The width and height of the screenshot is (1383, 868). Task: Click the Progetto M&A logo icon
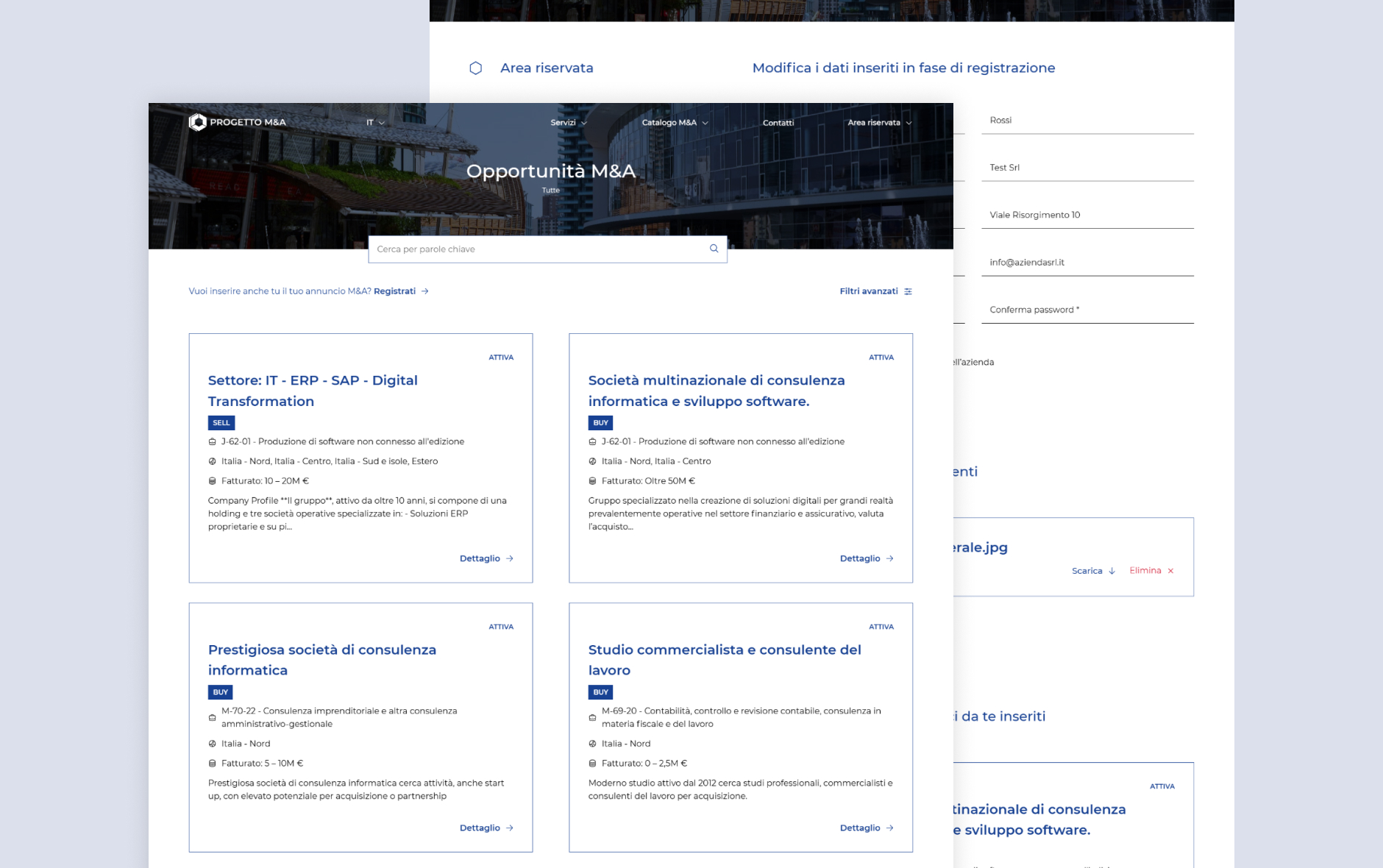197,122
